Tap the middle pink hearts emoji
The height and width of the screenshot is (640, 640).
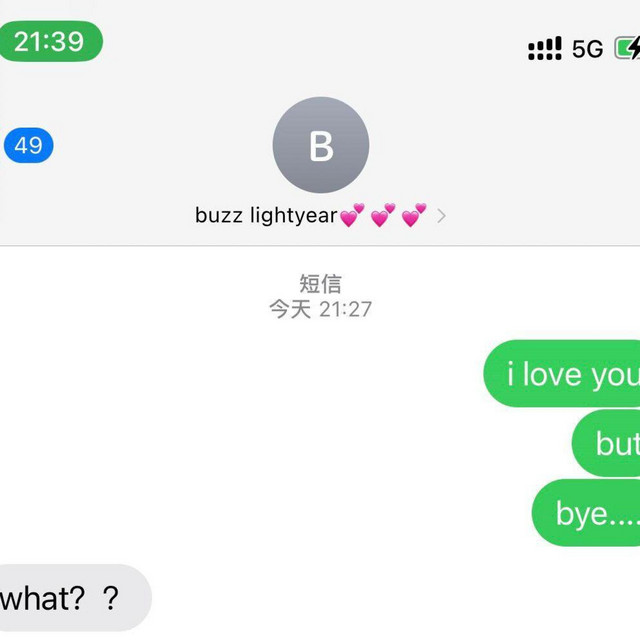click(383, 215)
